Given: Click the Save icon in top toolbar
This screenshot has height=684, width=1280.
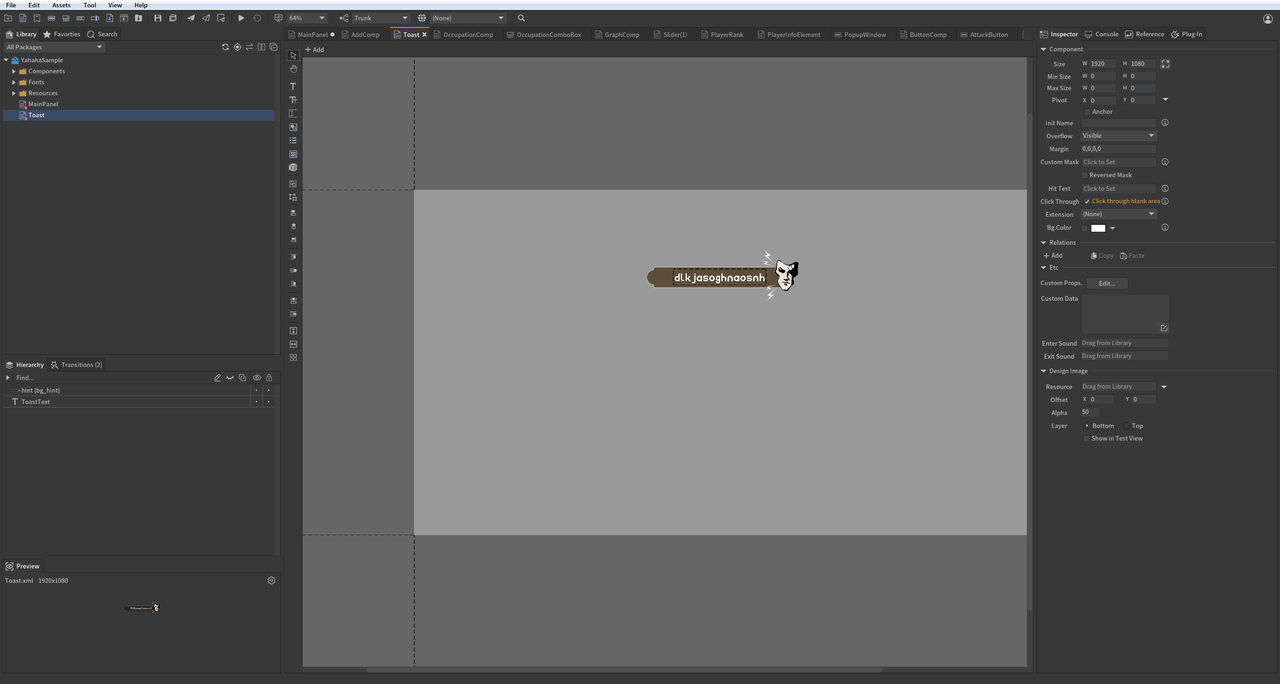Looking at the screenshot, I should pos(157,18).
